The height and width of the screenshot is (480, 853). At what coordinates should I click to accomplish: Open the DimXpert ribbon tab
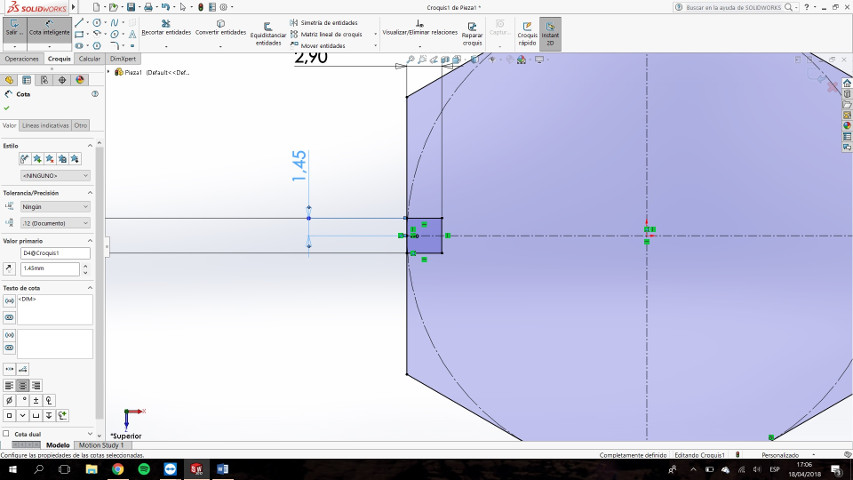[123, 59]
